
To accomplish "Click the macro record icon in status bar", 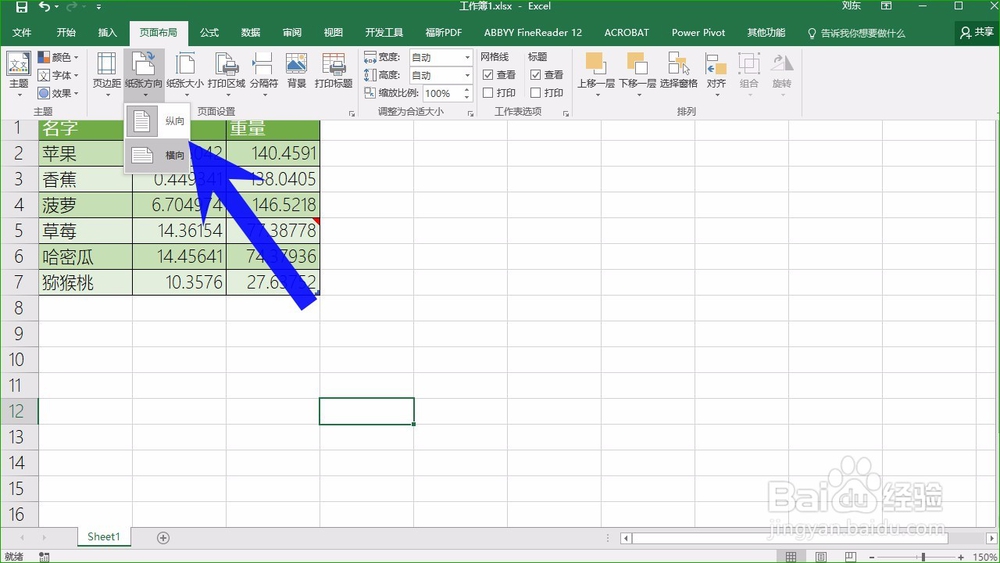I will (x=44, y=557).
